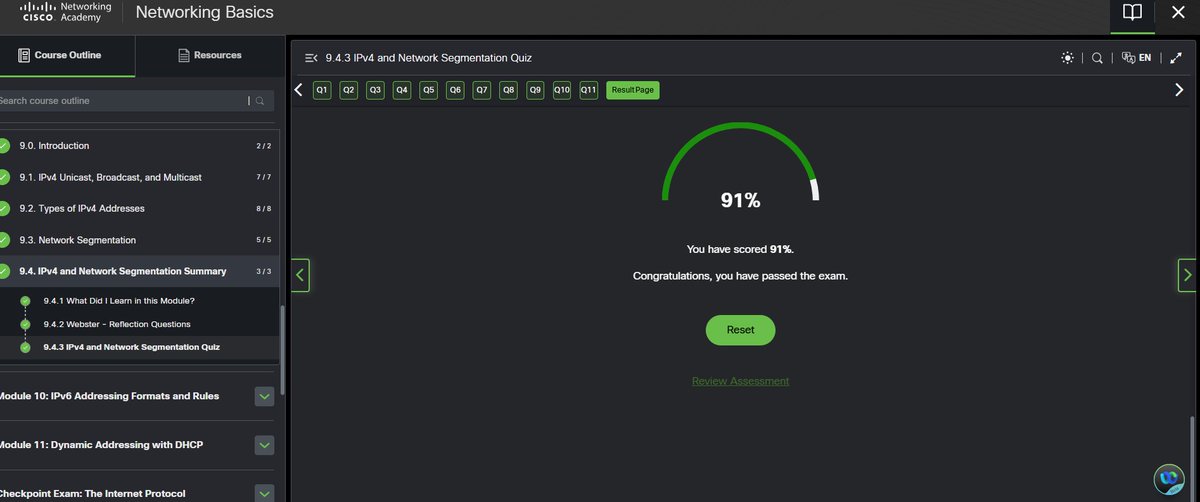Viewport: 1200px width, 502px height.
Task: Click the green checkmark for 9.2. Types of IPv4 Addresses
Action: click(x=5, y=208)
